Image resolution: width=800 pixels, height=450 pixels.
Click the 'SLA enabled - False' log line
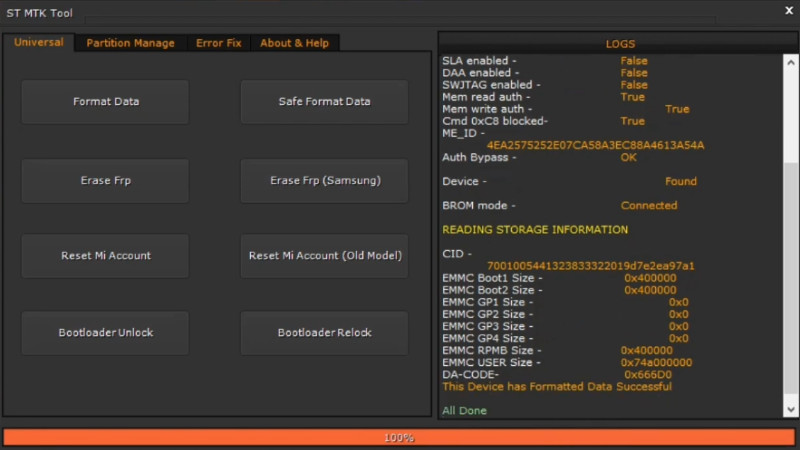coord(544,61)
